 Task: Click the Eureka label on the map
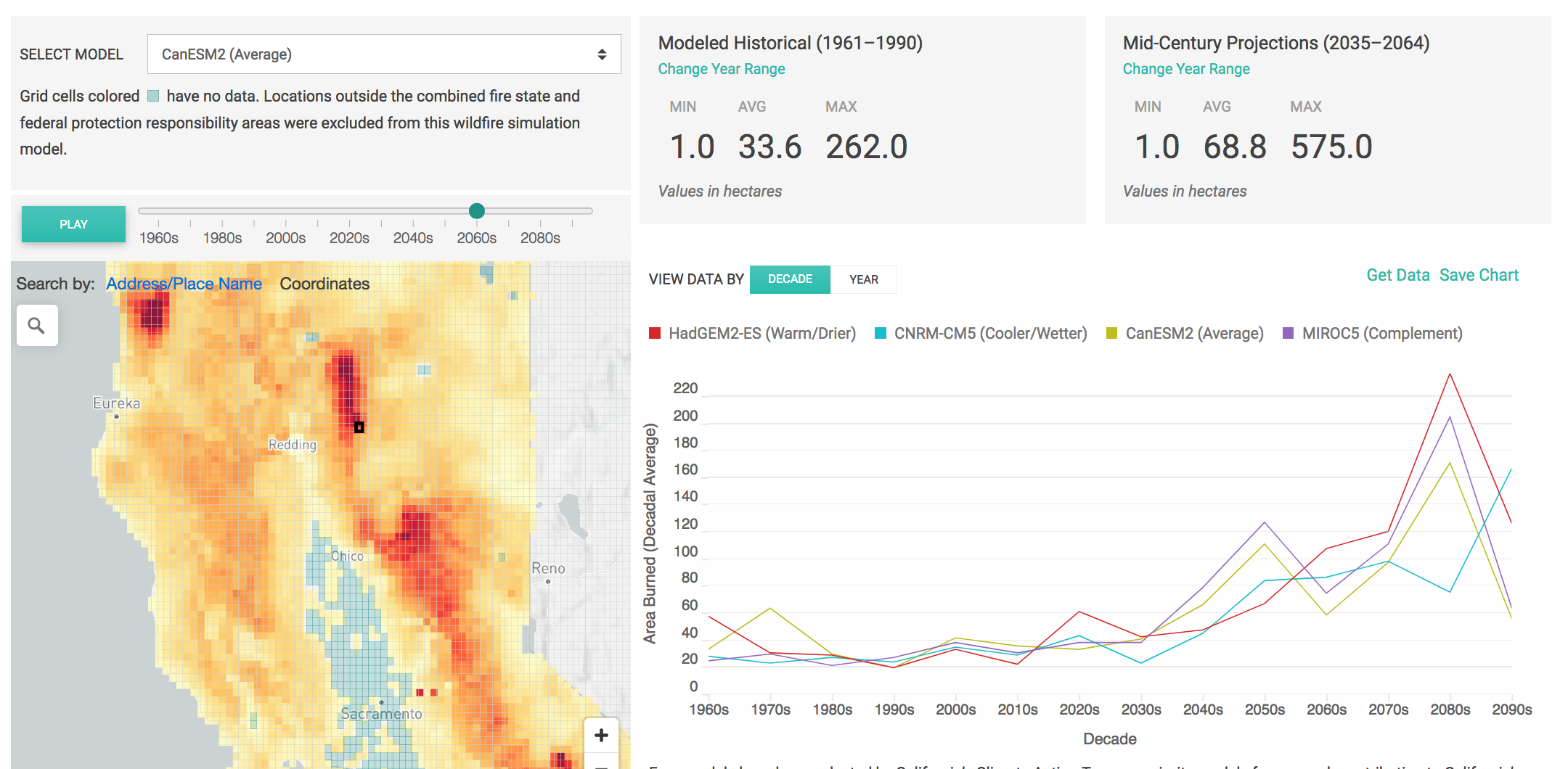(116, 403)
